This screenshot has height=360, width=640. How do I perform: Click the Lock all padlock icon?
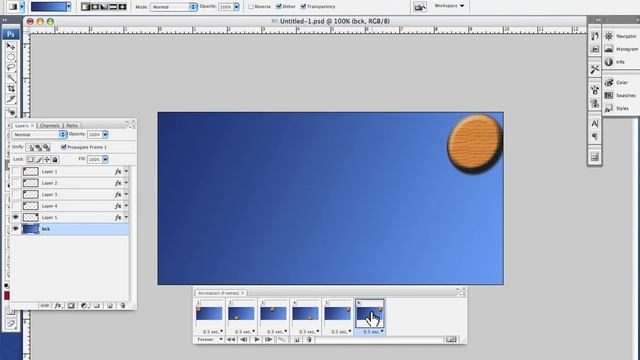55,160
